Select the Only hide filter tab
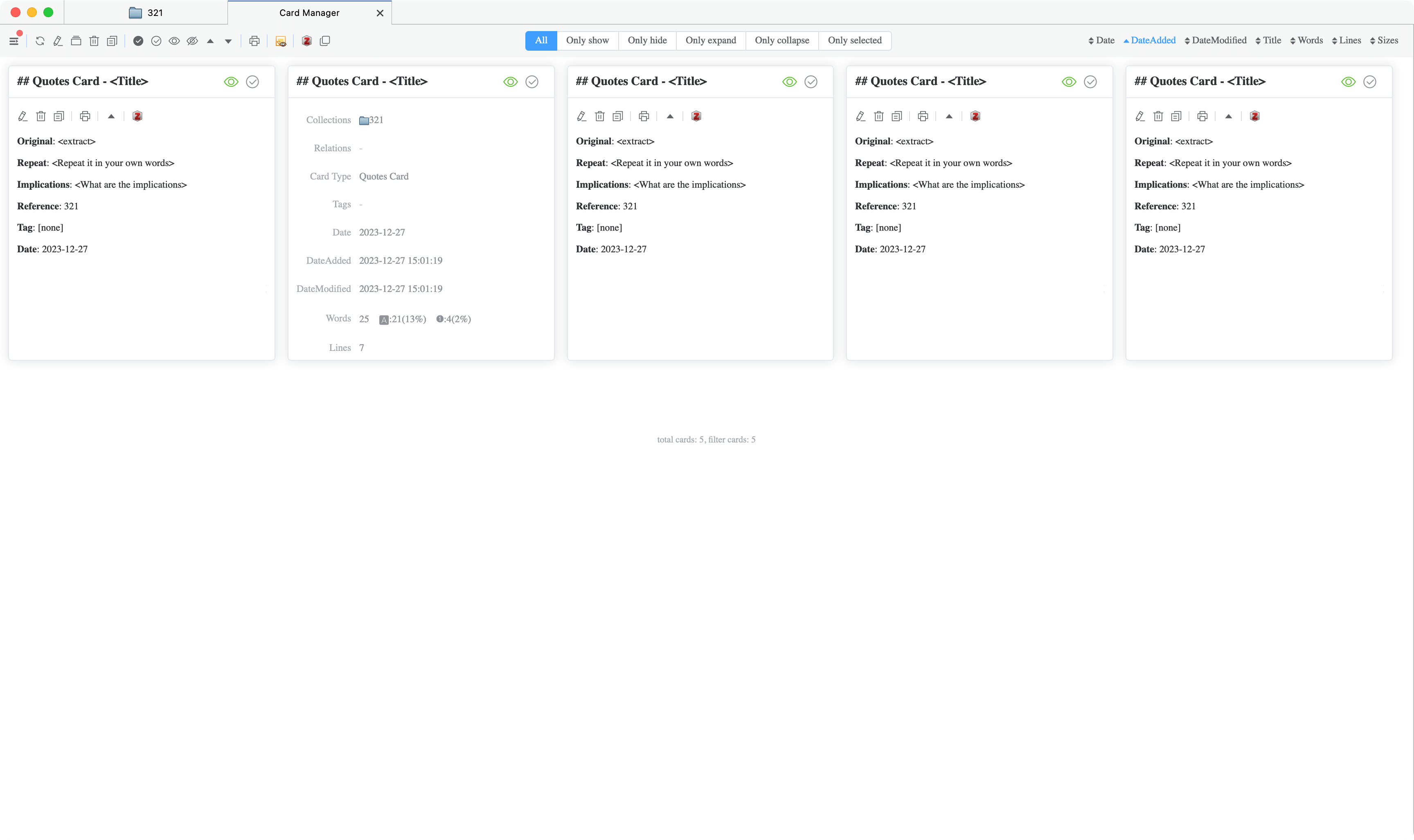The image size is (1414, 840). pyautogui.click(x=647, y=40)
